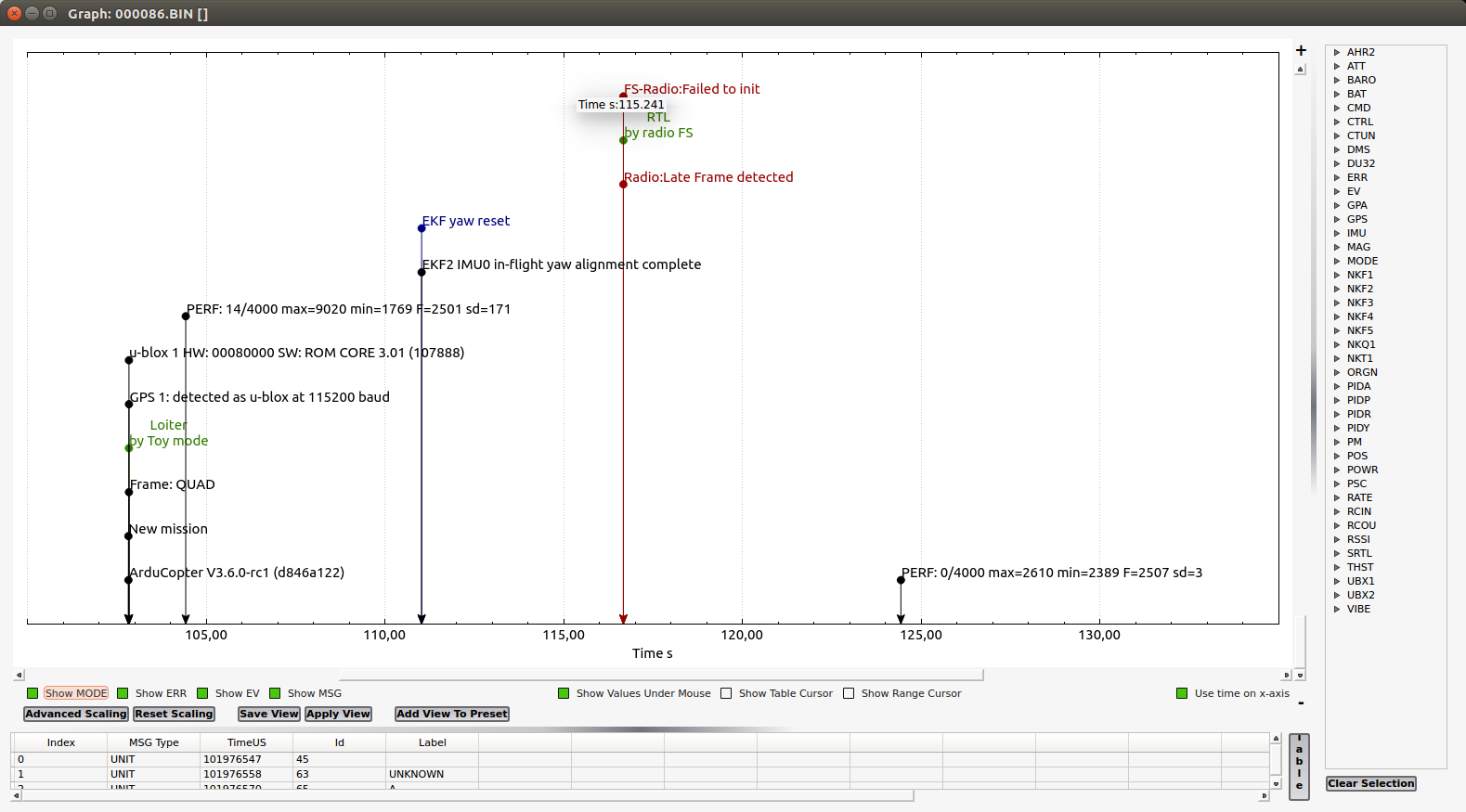The height and width of the screenshot is (812, 1466).
Task: Toggle the Show EV checkbox
Action: click(202, 693)
